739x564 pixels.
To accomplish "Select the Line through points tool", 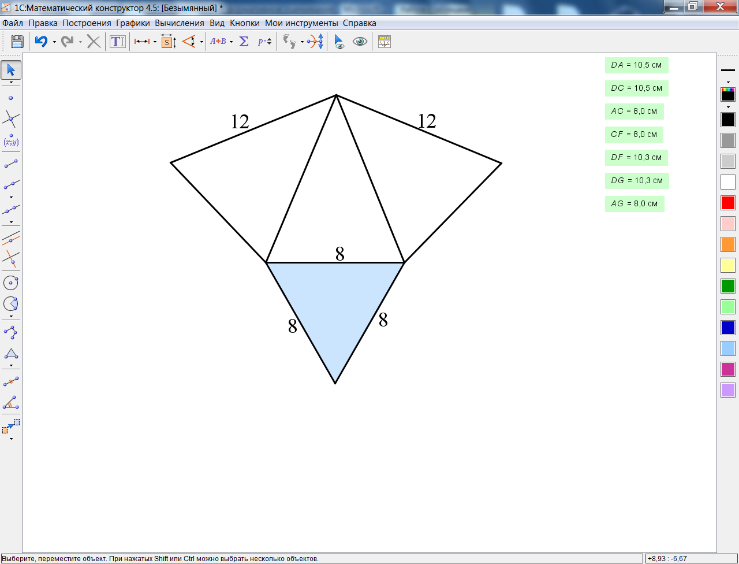I will click(x=11, y=209).
